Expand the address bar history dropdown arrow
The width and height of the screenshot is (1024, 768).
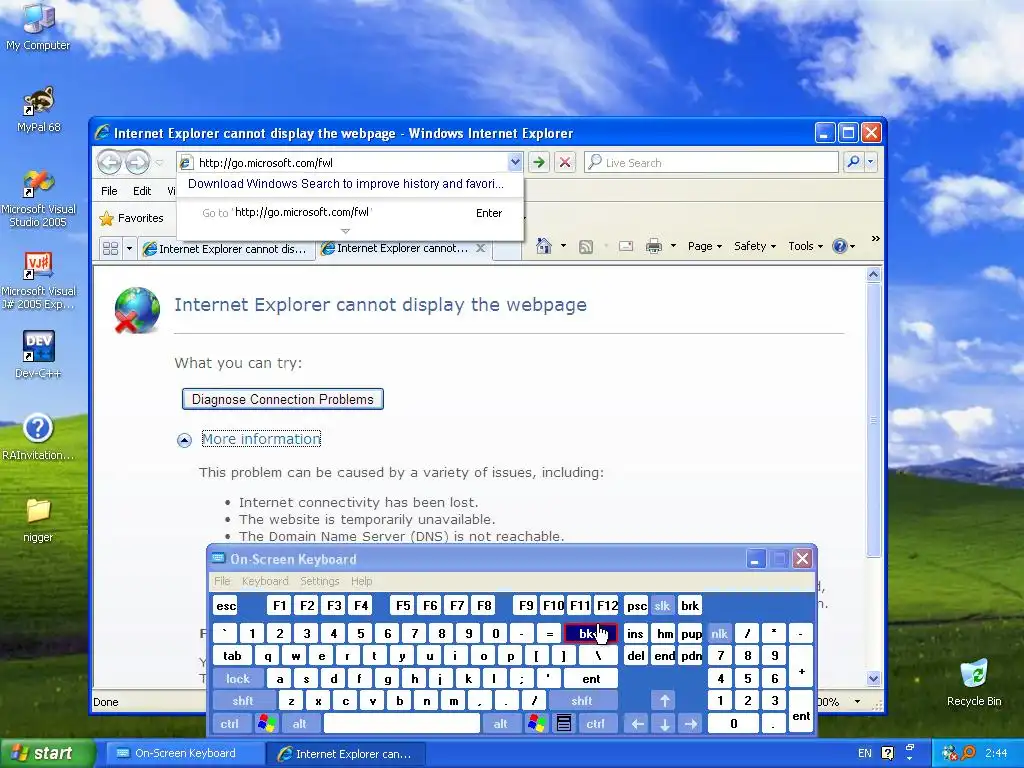tap(515, 162)
